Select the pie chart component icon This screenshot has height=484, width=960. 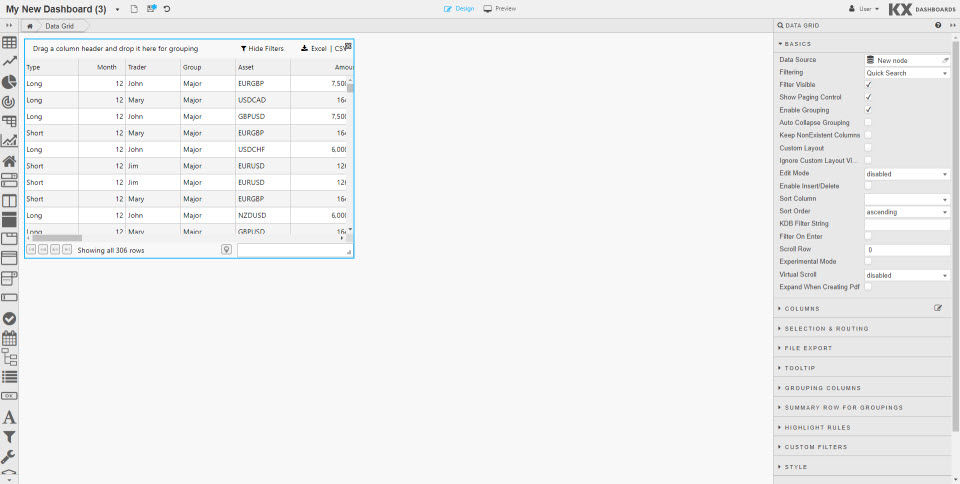click(x=9, y=82)
